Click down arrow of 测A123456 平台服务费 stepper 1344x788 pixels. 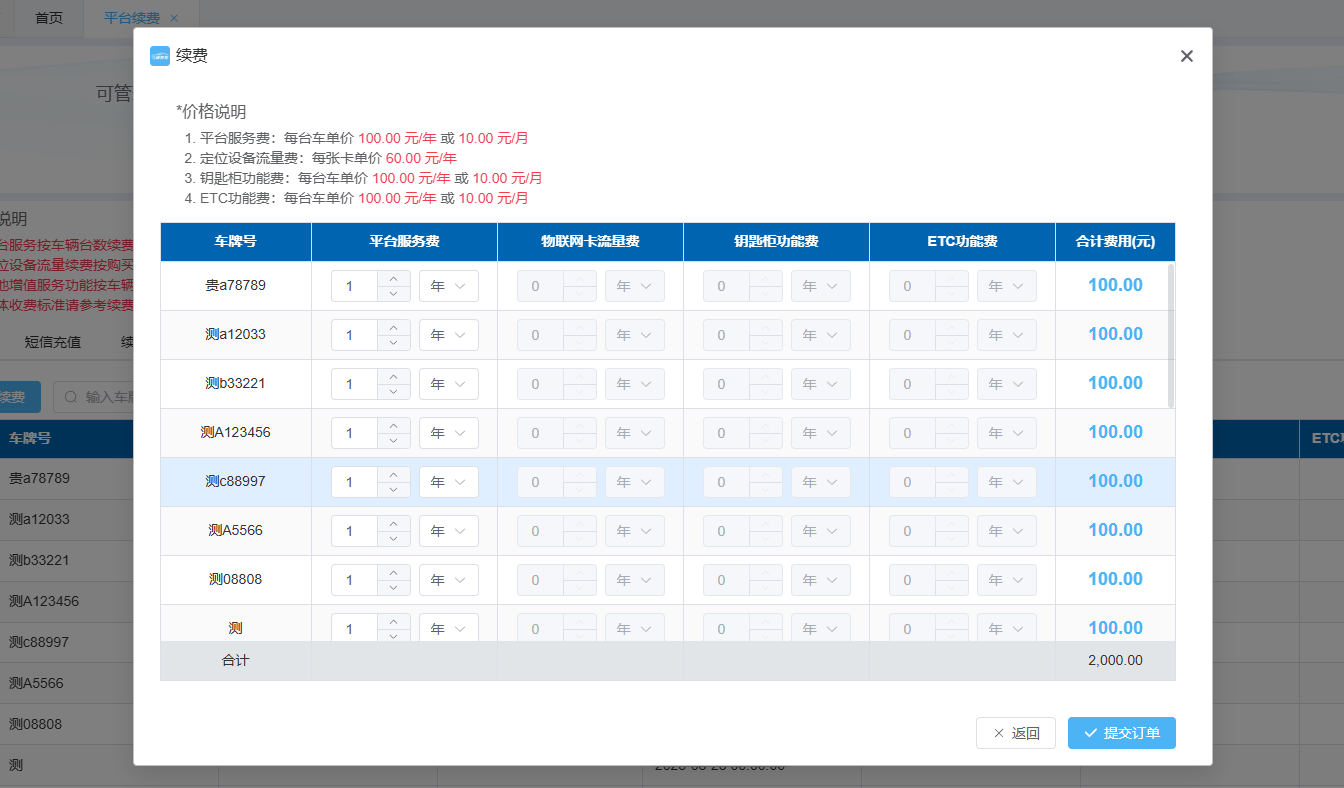tap(394, 440)
